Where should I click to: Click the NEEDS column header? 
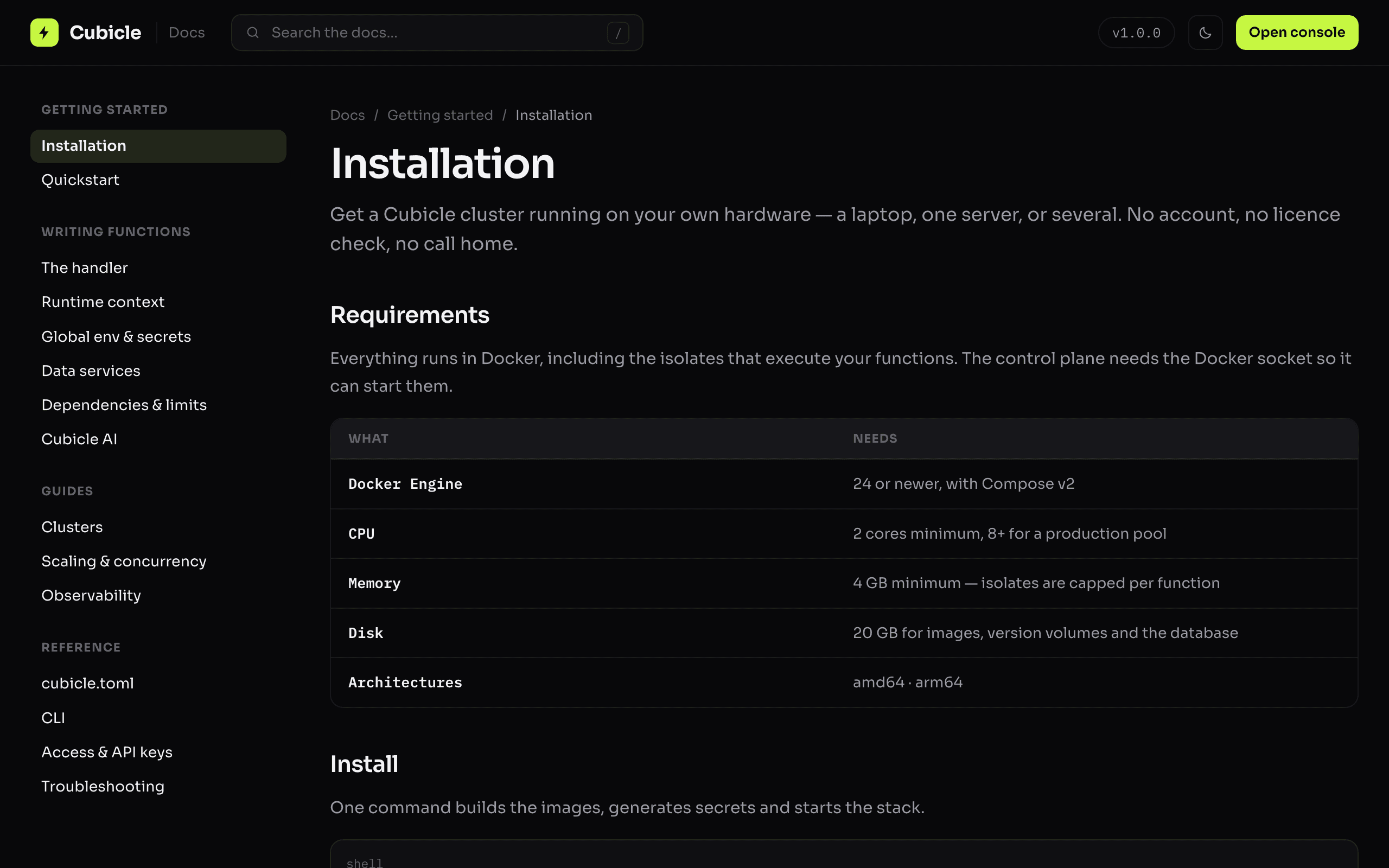coord(875,438)
